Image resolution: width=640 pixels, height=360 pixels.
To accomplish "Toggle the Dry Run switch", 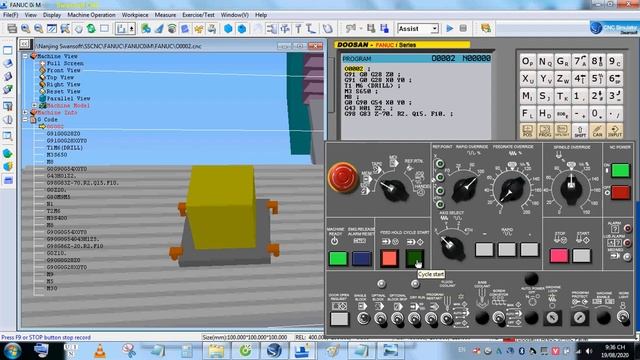I will 414,319.
